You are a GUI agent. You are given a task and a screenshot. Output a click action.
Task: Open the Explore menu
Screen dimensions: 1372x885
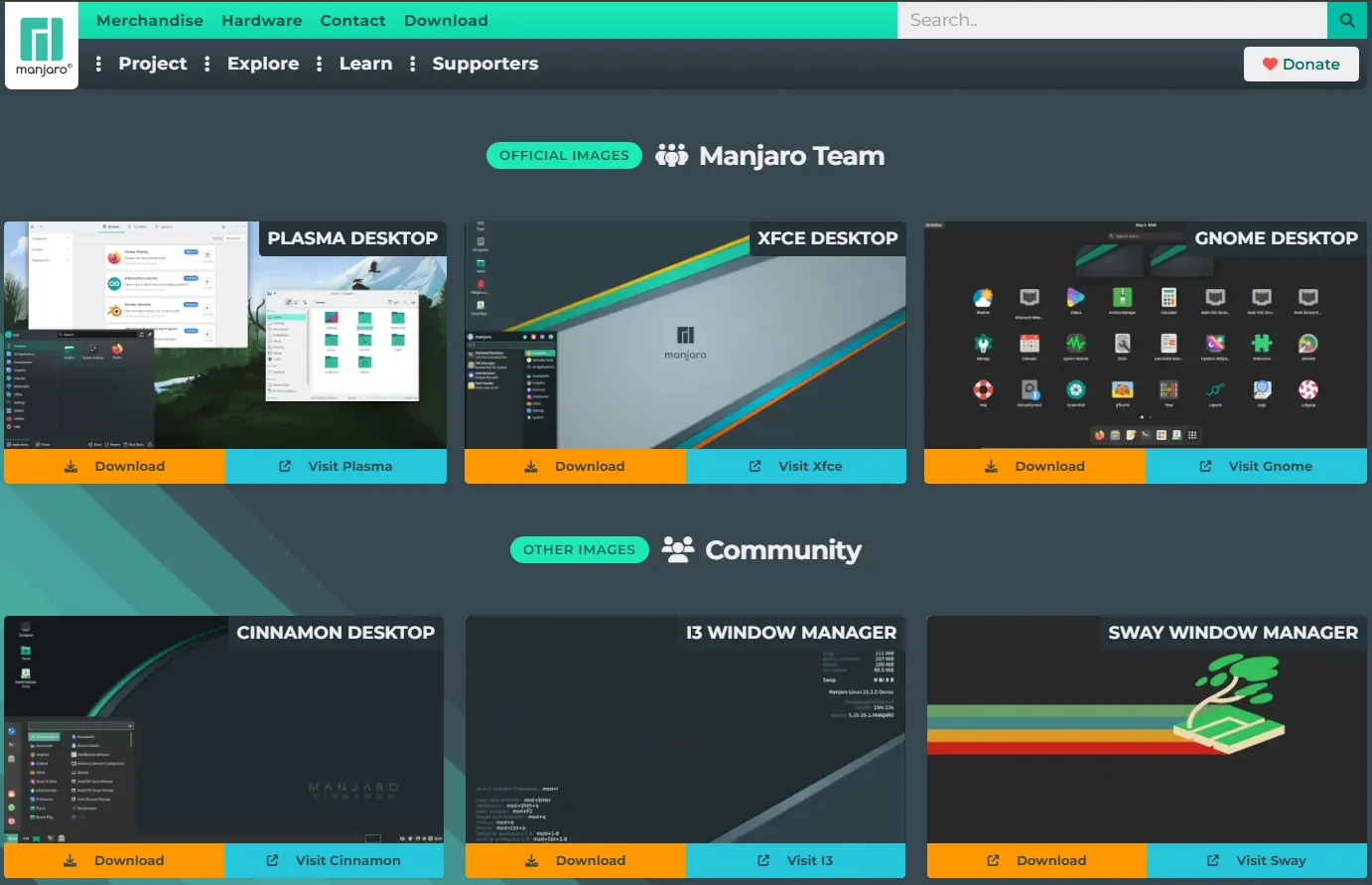click(263, 64)
